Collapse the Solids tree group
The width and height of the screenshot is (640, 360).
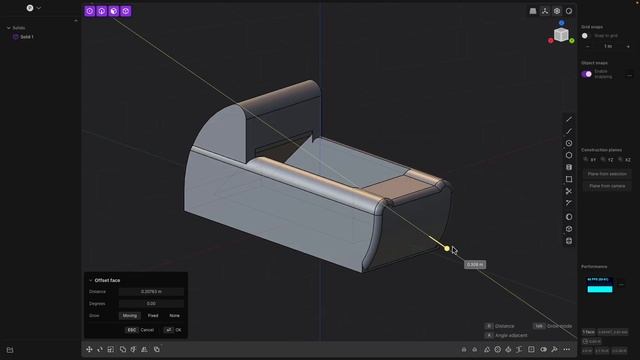(9, 28)
